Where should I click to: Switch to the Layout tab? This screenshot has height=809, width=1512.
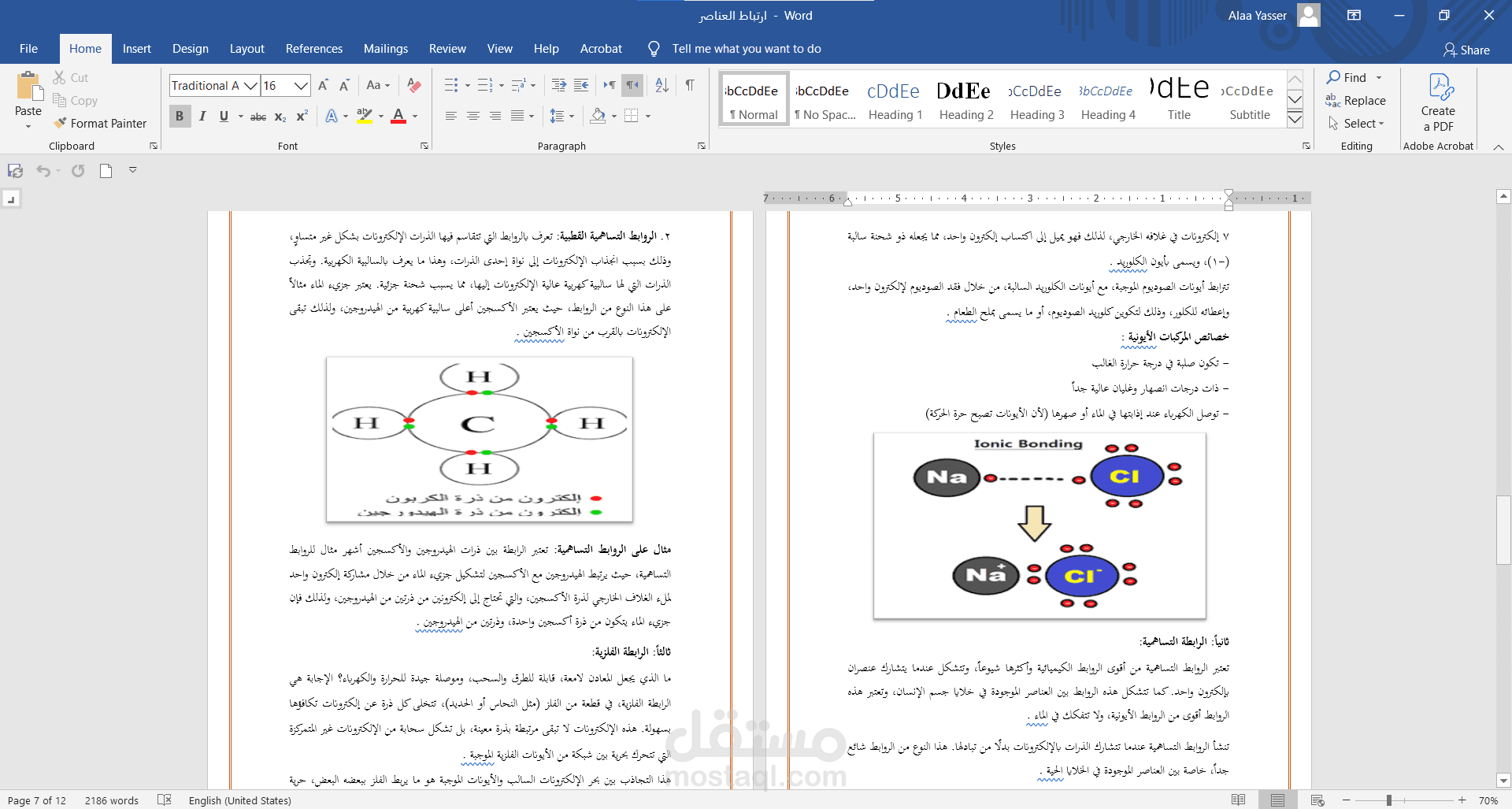pyautogui.click(x=246, y=49)
